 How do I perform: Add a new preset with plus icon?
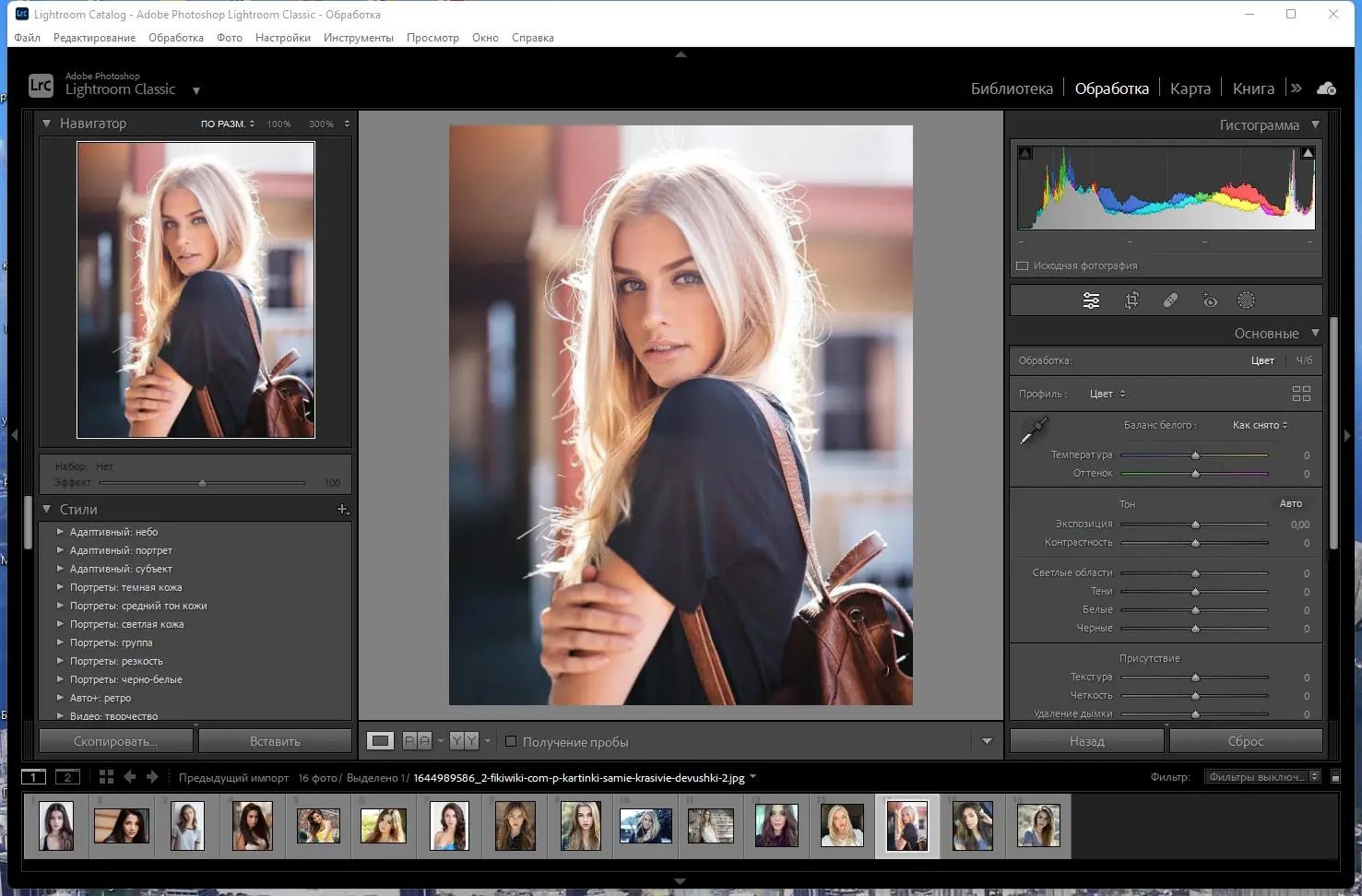(342, 509)
